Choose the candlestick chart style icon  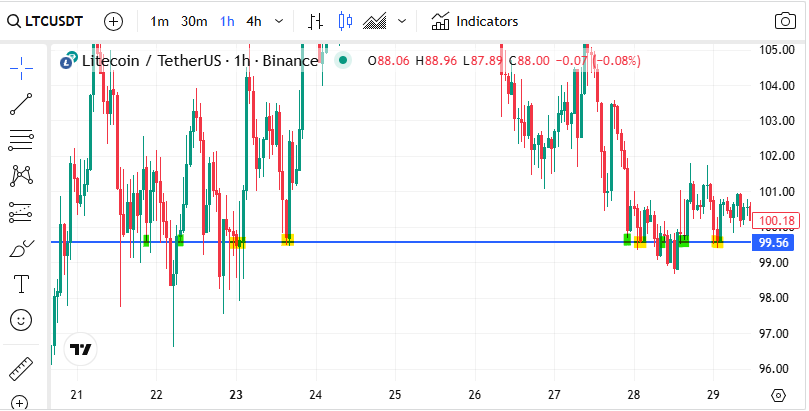click(345, 22)
